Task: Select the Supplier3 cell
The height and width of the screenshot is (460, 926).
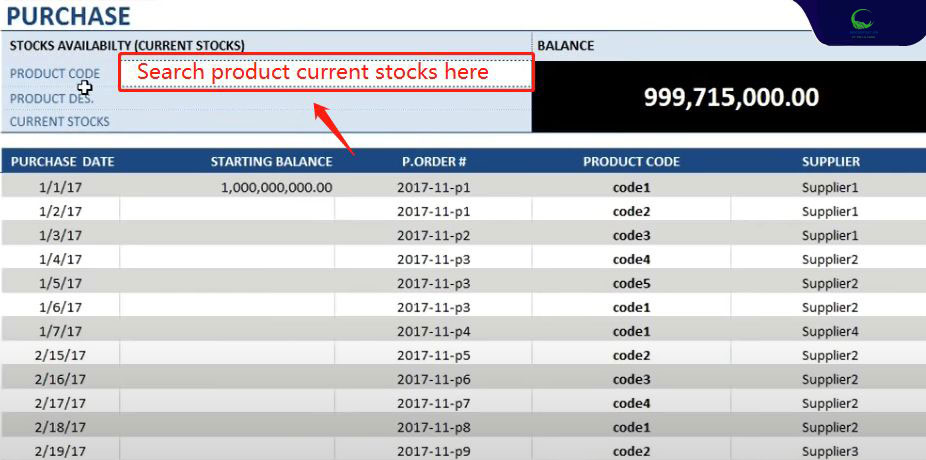Action: 830,451
